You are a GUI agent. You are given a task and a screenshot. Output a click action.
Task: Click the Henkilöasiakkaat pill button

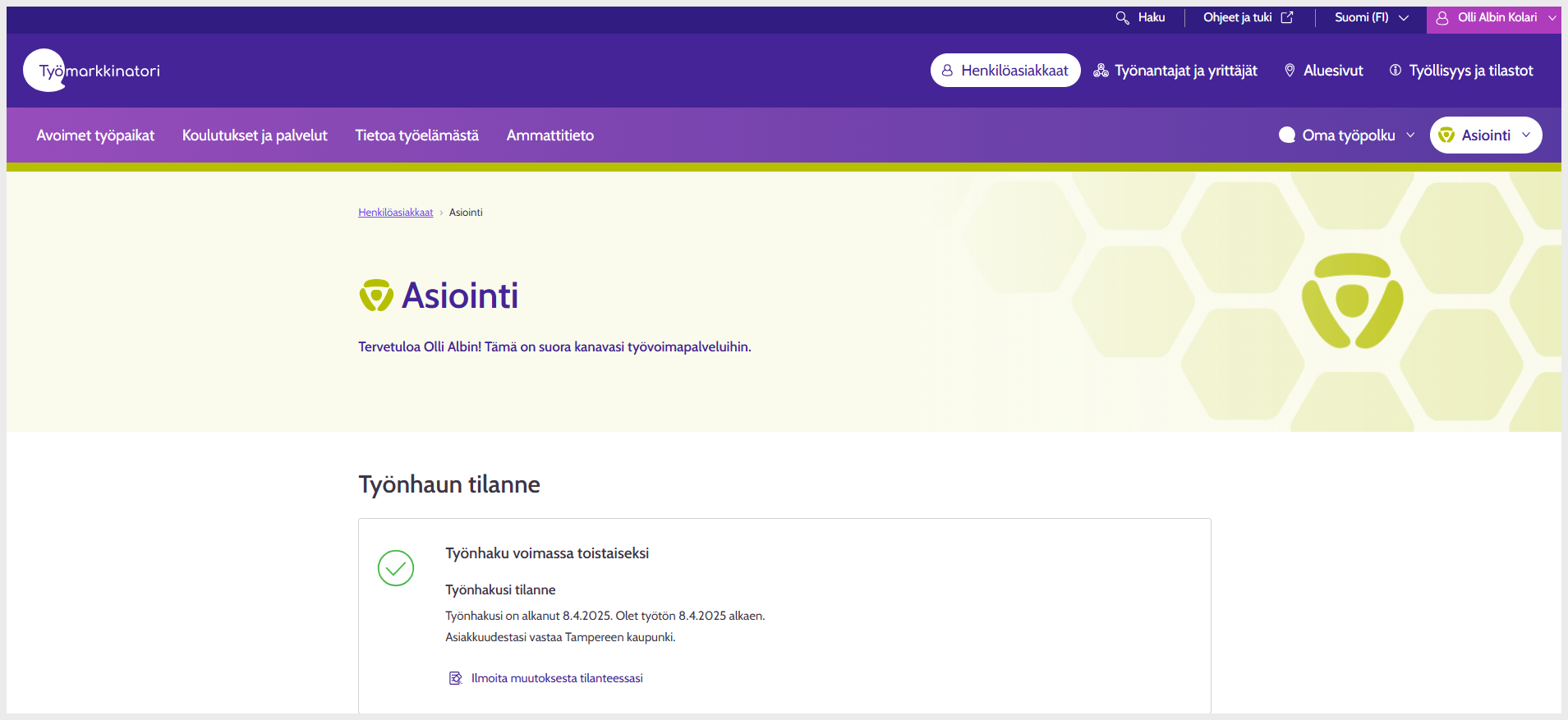(x=1005, y=70)
